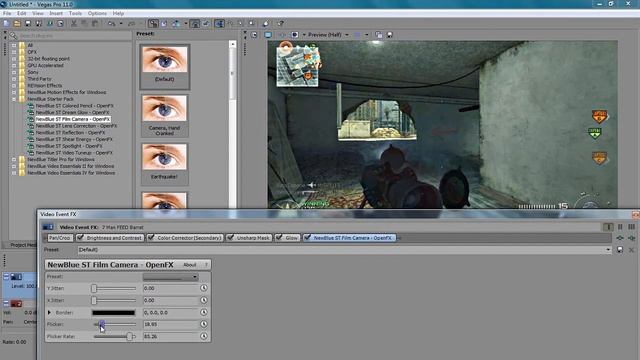640x360 pixels.
Task: Click the Y Jitter slider handle
Action: (x=94, y=288)
